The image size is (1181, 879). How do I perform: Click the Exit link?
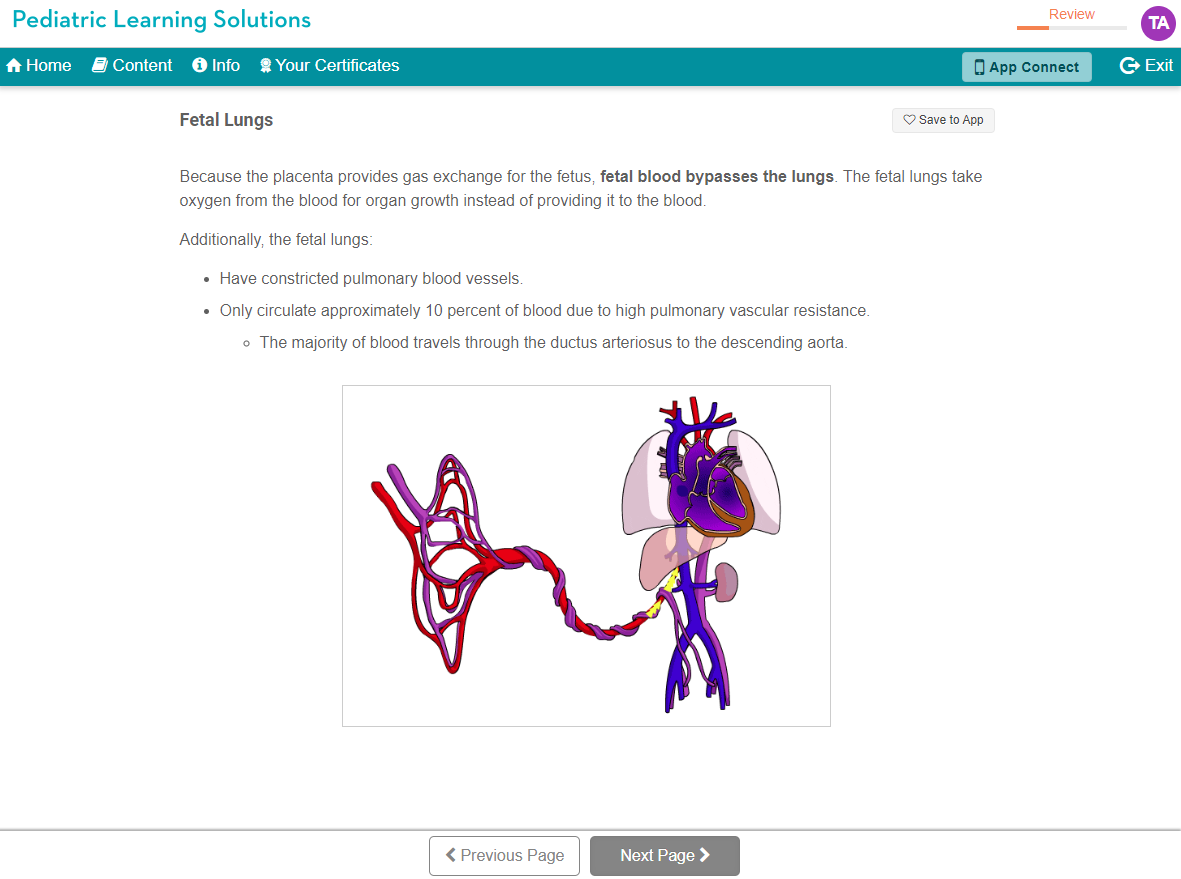1146,66
